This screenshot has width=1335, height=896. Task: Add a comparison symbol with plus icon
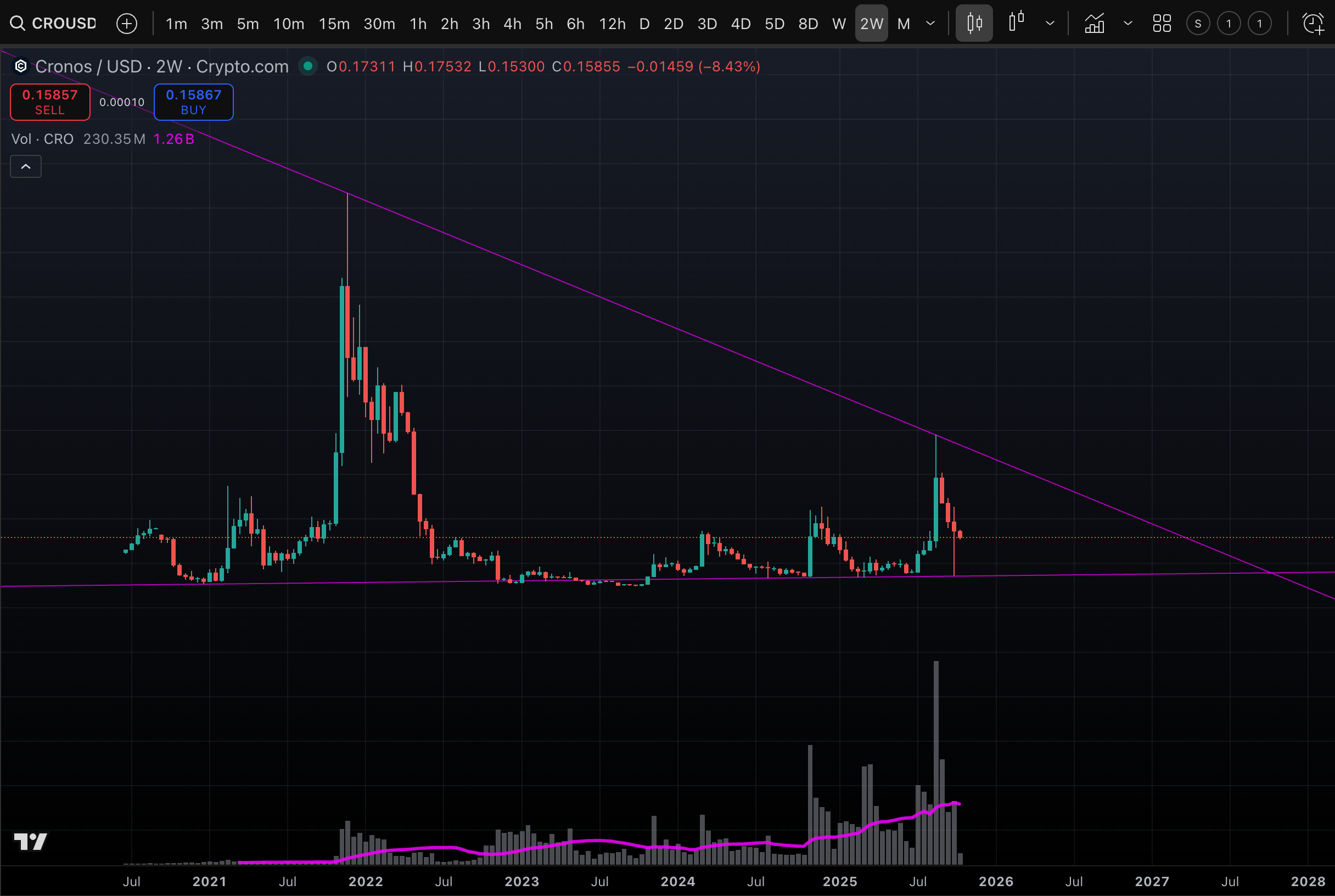click(x=126, y=24)
